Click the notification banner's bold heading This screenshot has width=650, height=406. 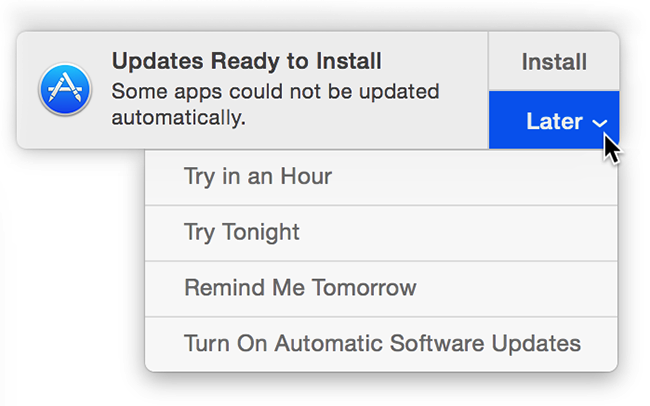tap(246, 61)
